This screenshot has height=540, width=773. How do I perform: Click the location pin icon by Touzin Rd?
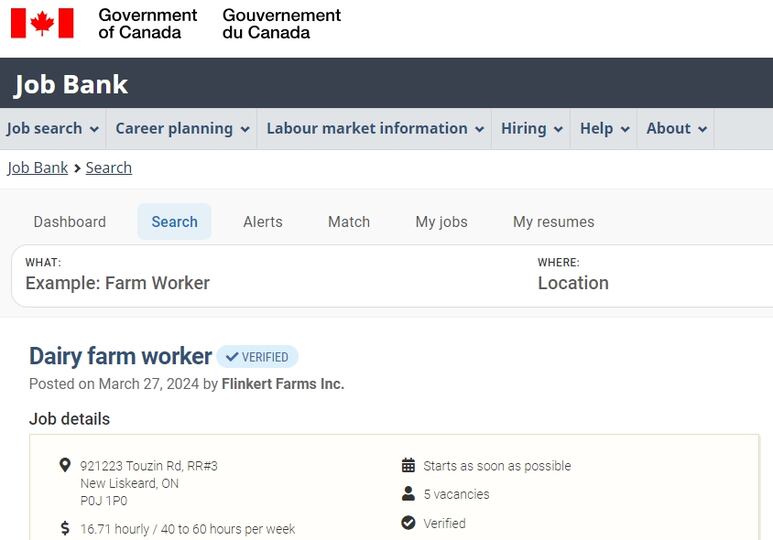click(65, 465)
